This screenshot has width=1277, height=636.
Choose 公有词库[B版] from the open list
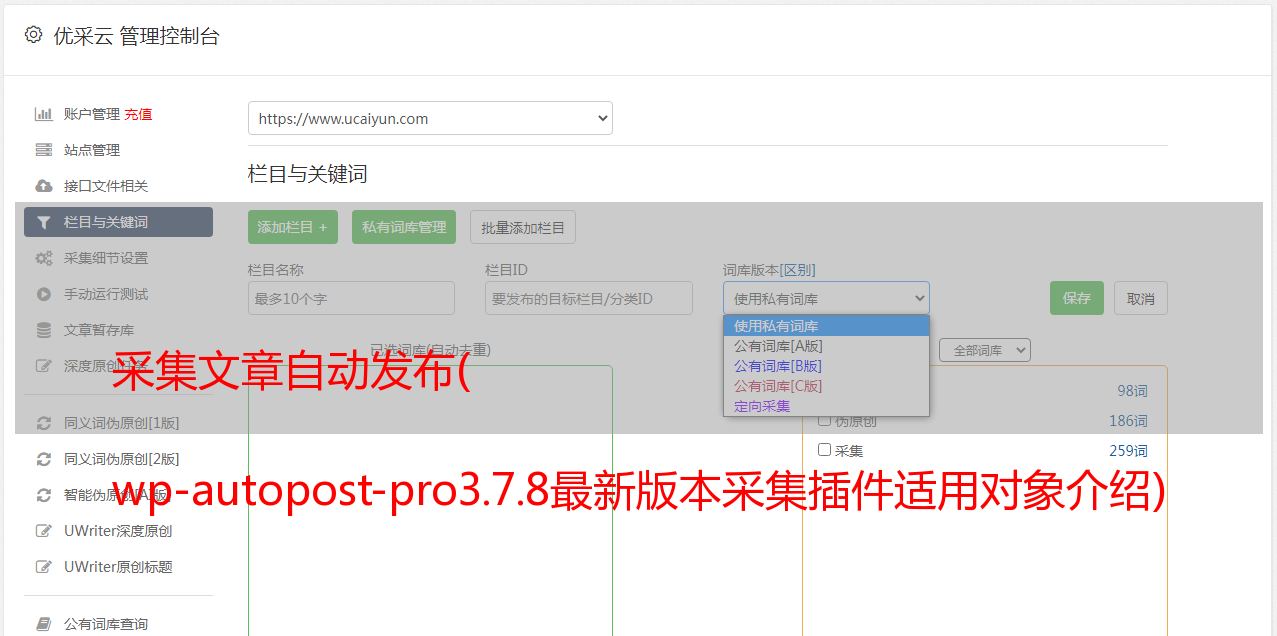tap(826, 366)
